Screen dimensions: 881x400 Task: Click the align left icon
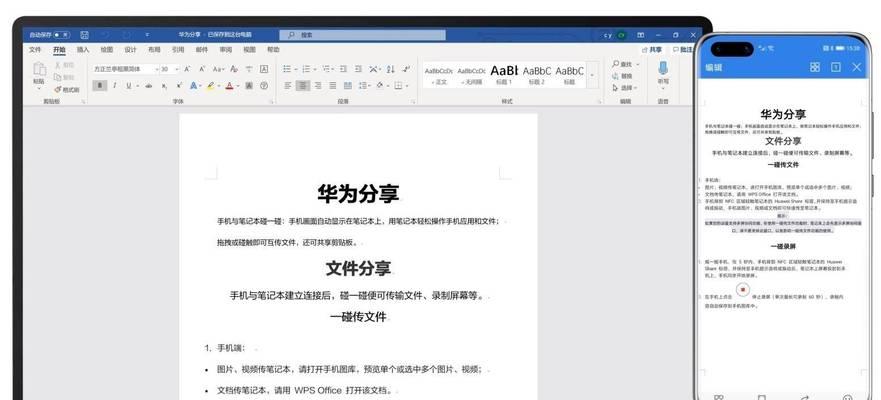pyautogui.click(x=288, y=86)
